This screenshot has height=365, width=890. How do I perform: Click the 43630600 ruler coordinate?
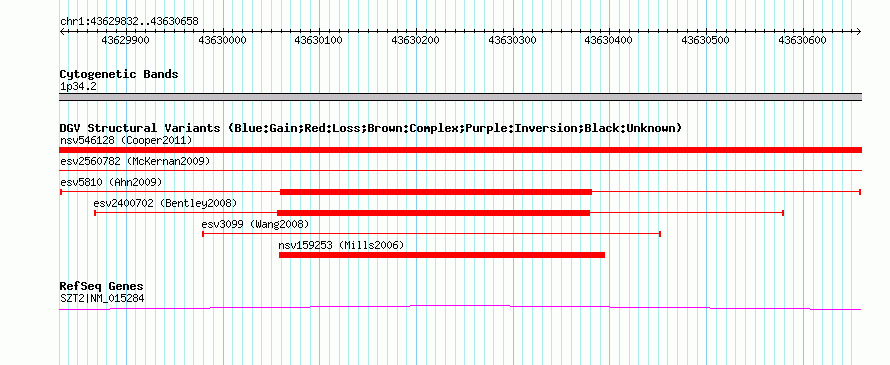[803, 40]
